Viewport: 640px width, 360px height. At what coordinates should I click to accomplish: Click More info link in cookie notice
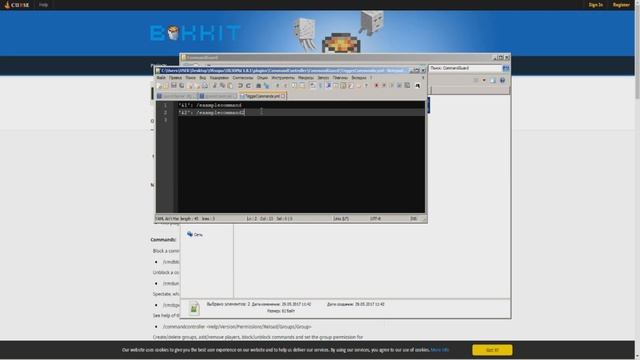click(440, 350)
